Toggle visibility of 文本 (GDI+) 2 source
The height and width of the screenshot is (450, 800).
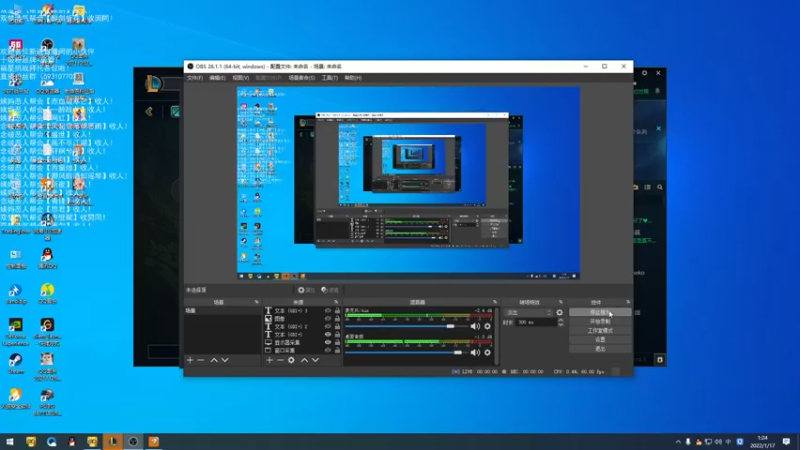pyautogui.click(x=328, y=327)
